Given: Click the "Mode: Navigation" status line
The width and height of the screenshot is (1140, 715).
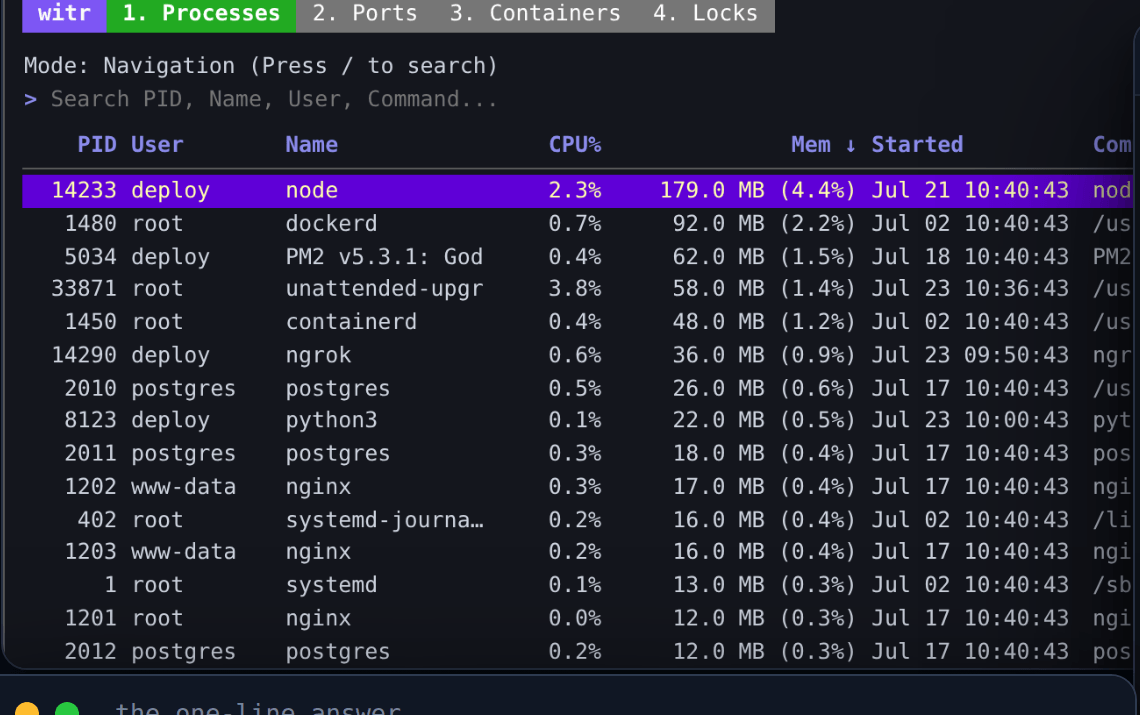Looking at the screenshot, I should click(x=260, y=65).
